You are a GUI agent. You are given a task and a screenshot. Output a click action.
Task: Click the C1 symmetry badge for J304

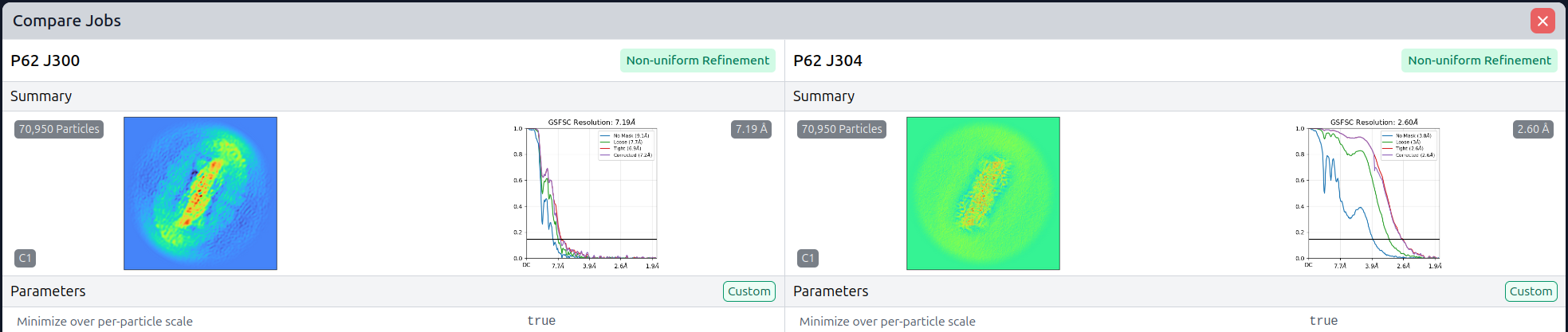808,258
